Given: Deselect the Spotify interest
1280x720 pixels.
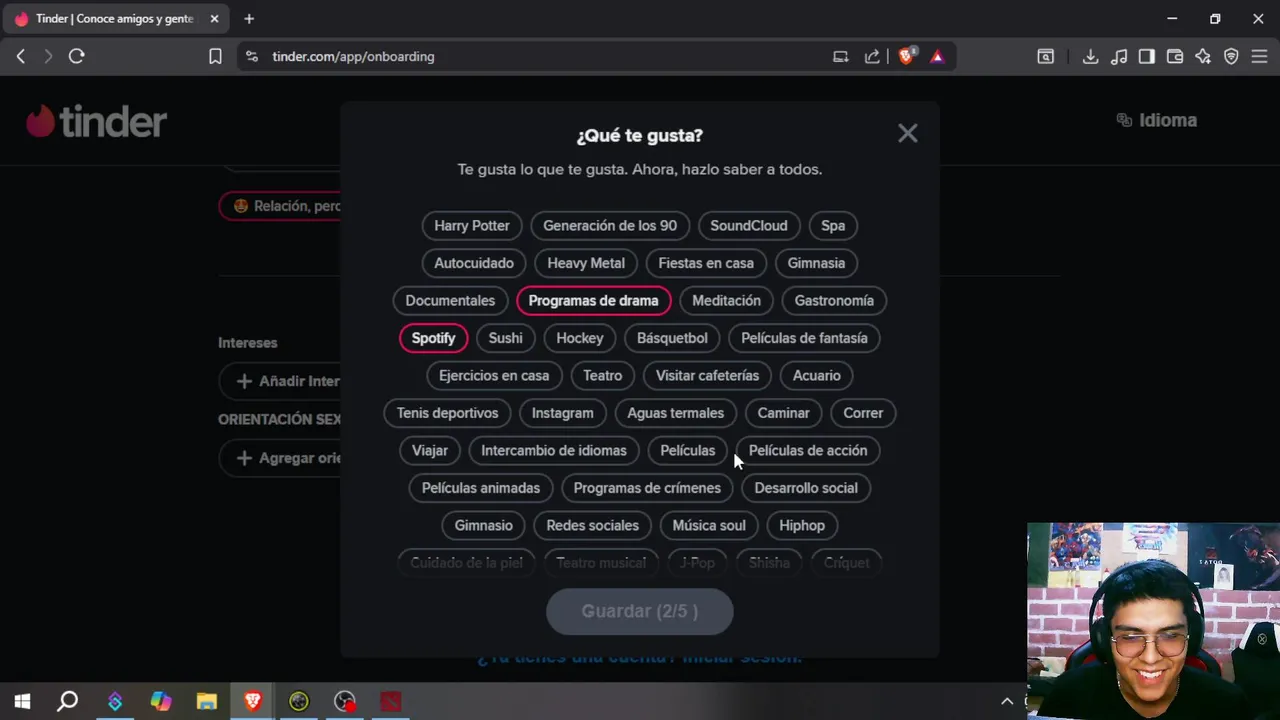Looking at the screenshot, I should point(433,338).
